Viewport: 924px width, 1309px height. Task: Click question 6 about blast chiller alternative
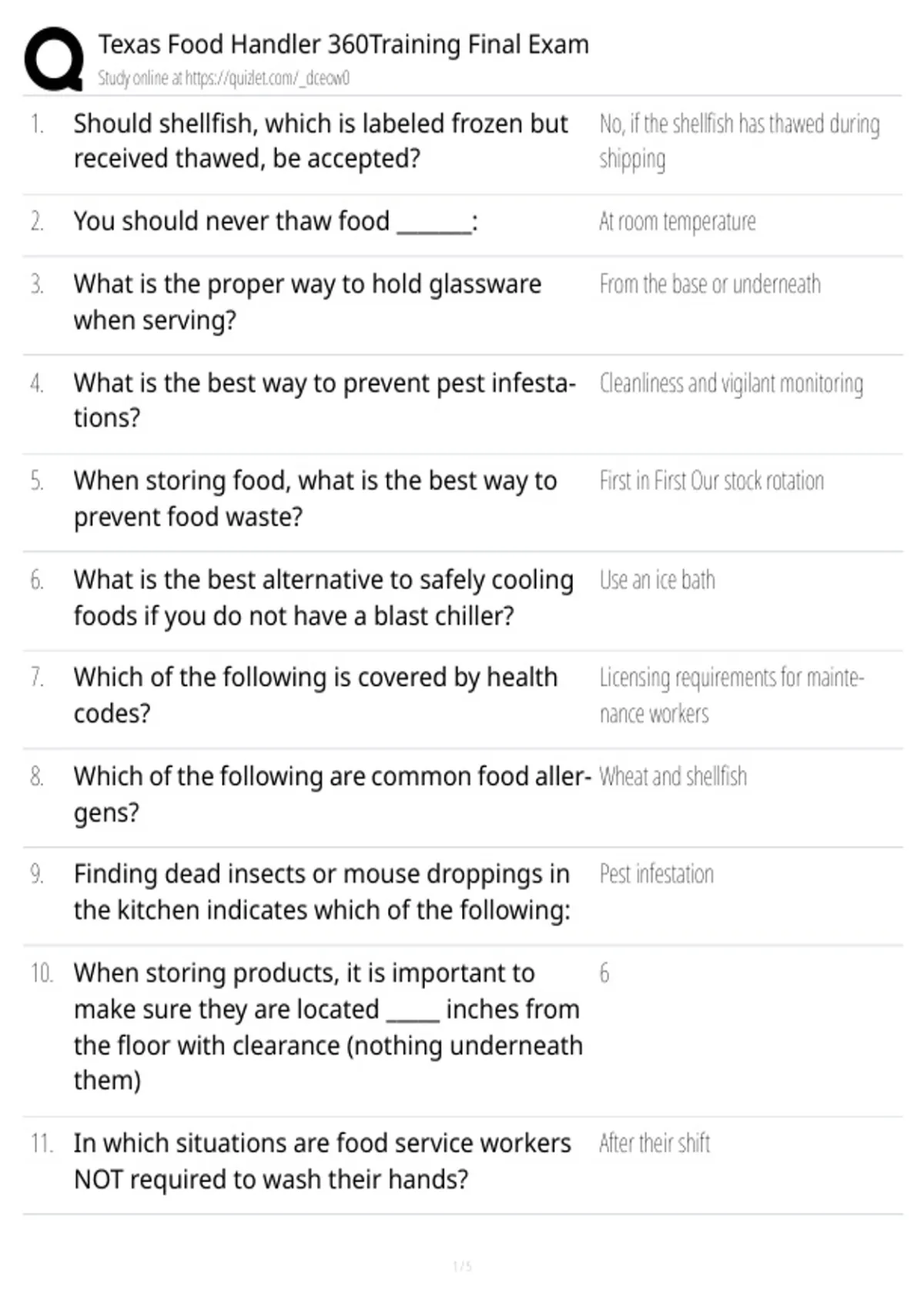coord(323,598)
